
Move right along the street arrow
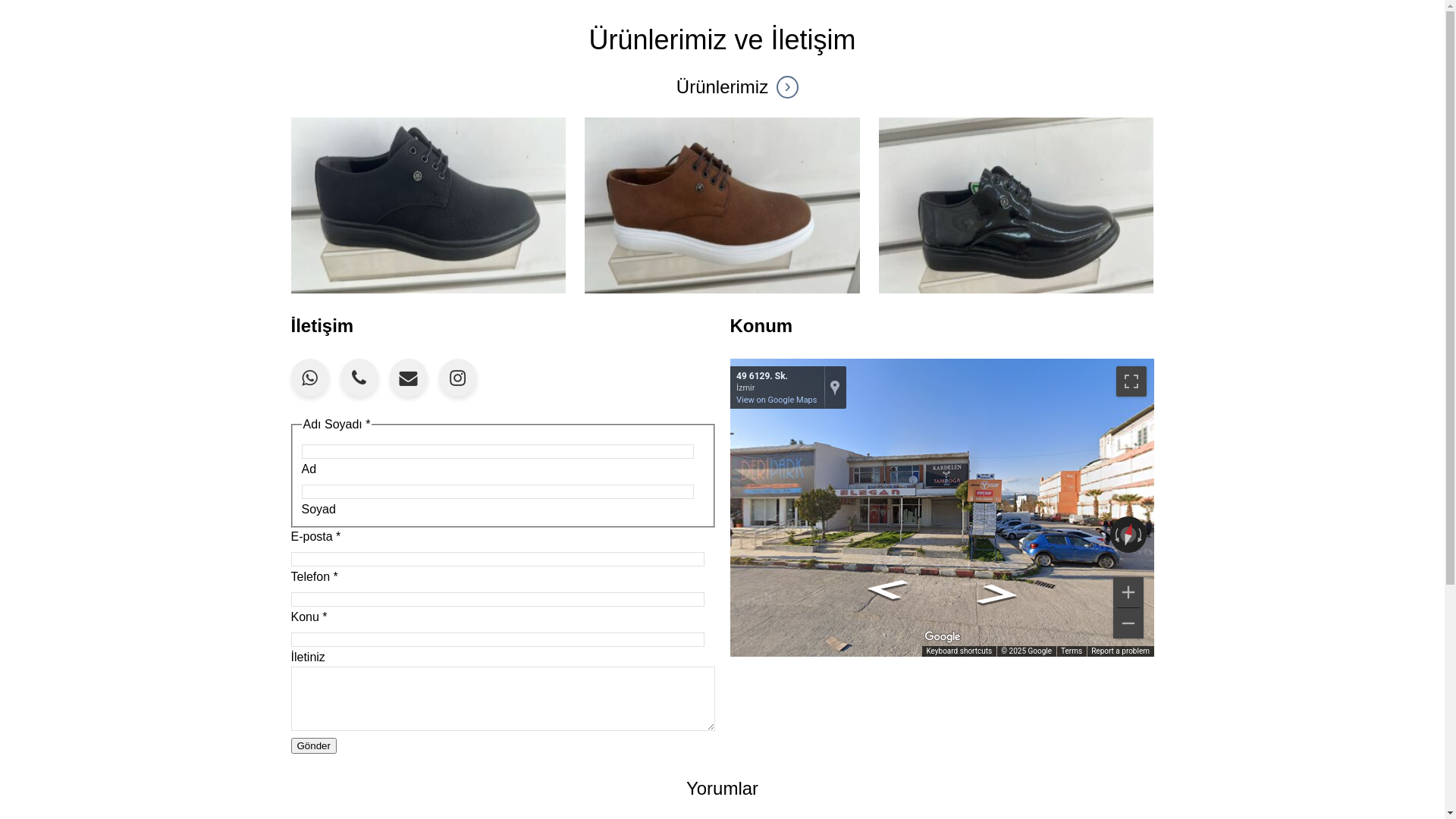996,595
